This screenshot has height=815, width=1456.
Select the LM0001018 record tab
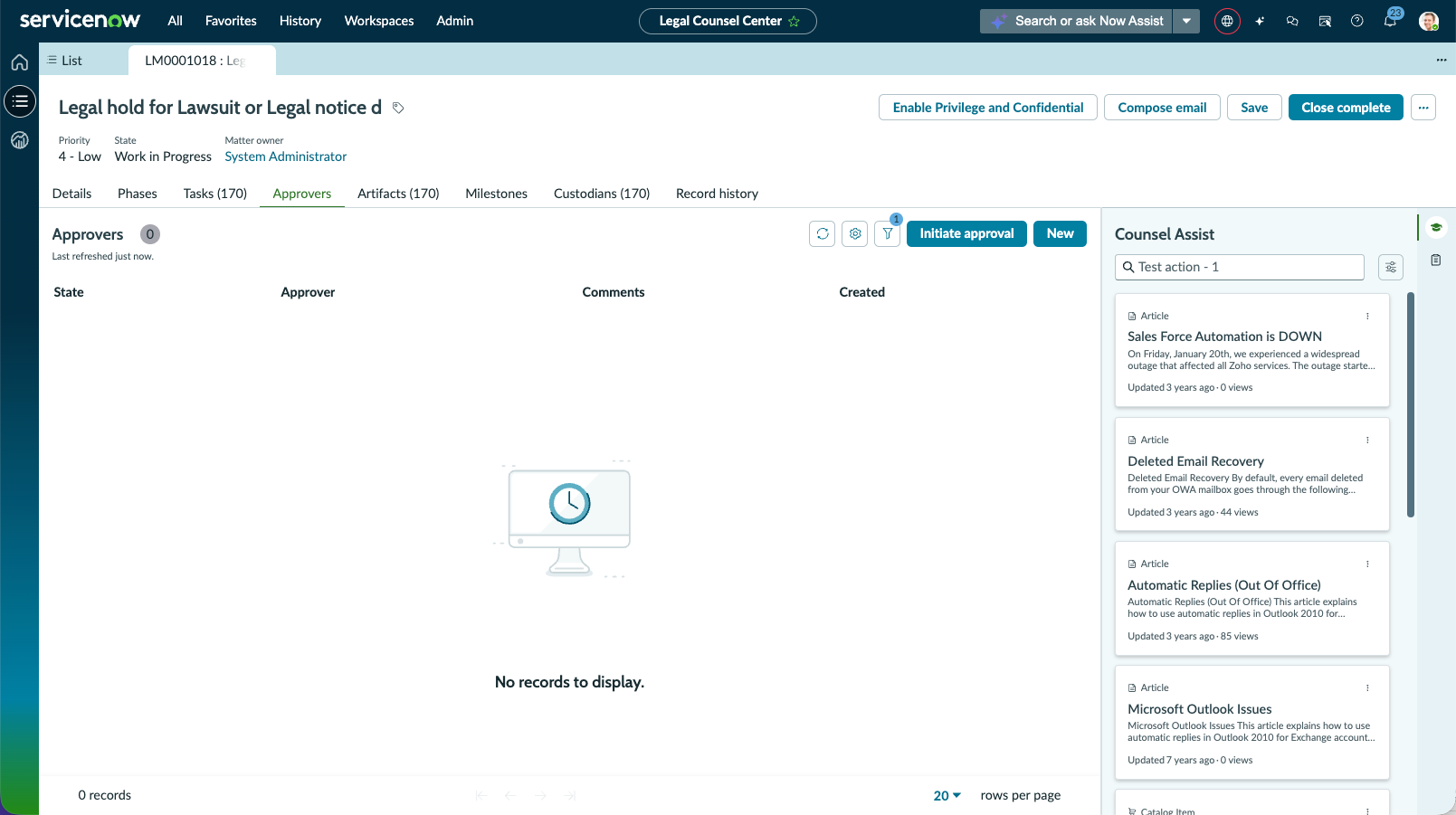pos(202,61)
